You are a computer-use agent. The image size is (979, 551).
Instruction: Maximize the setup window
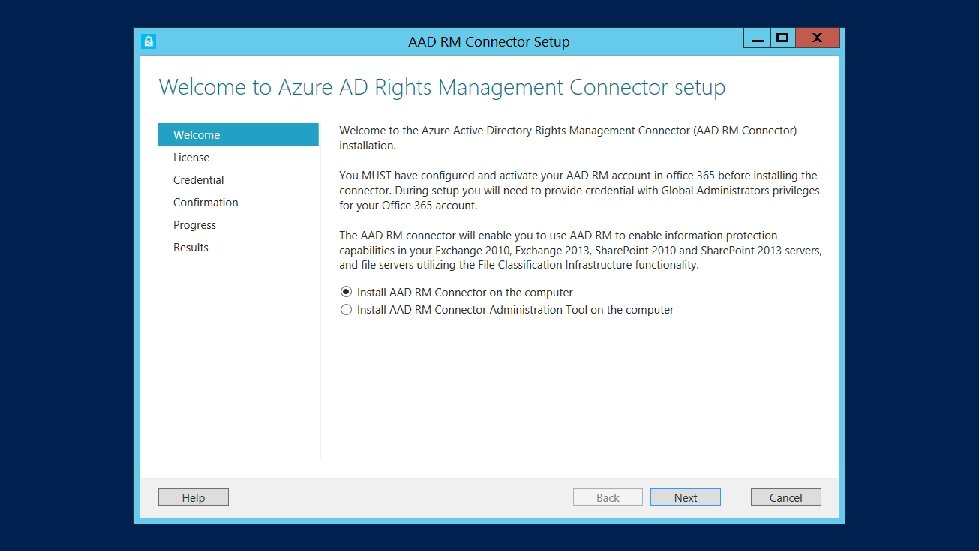(782, 38)
